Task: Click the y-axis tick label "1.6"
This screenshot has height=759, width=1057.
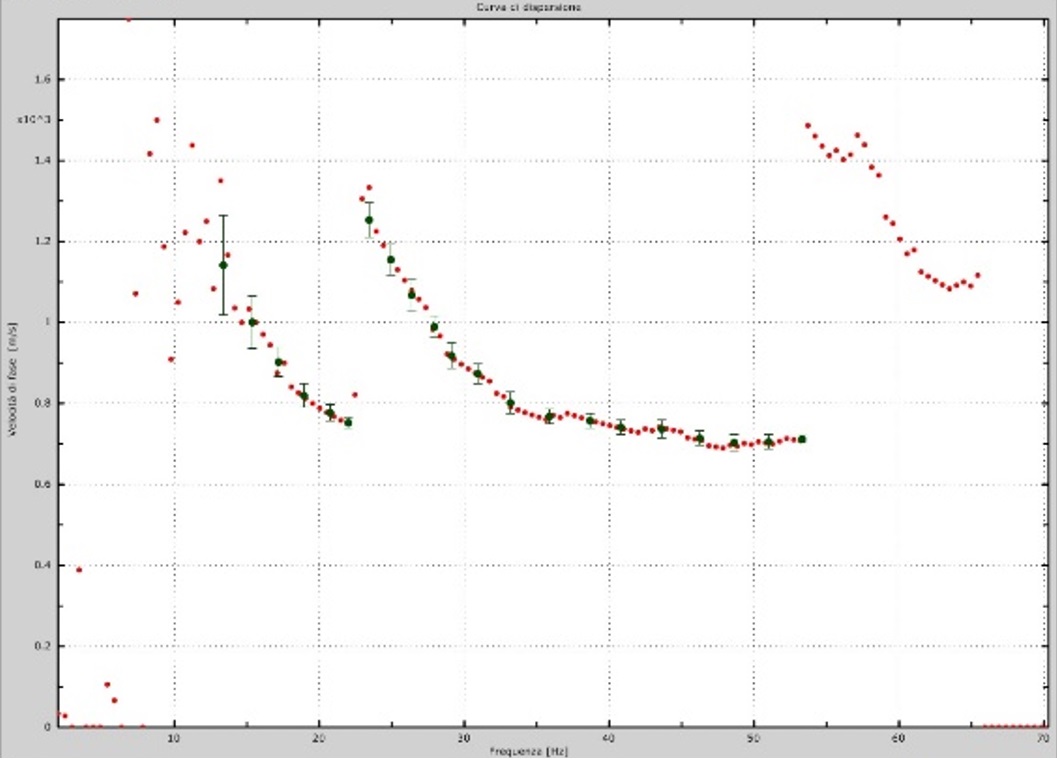Action: pos(42,80)
